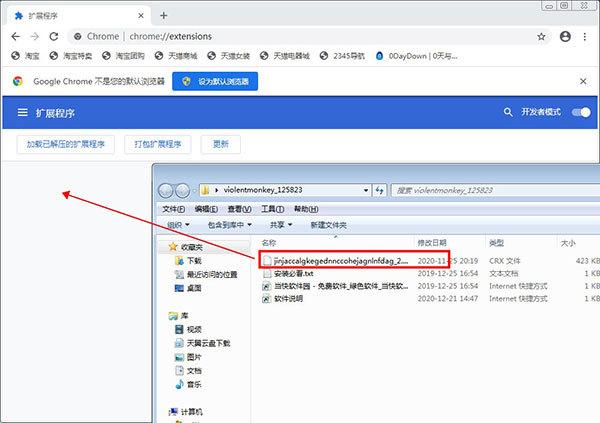Screen dimensions: 600x423
Task: Open the 淘宝 bookmark
Action: point(25,56)
